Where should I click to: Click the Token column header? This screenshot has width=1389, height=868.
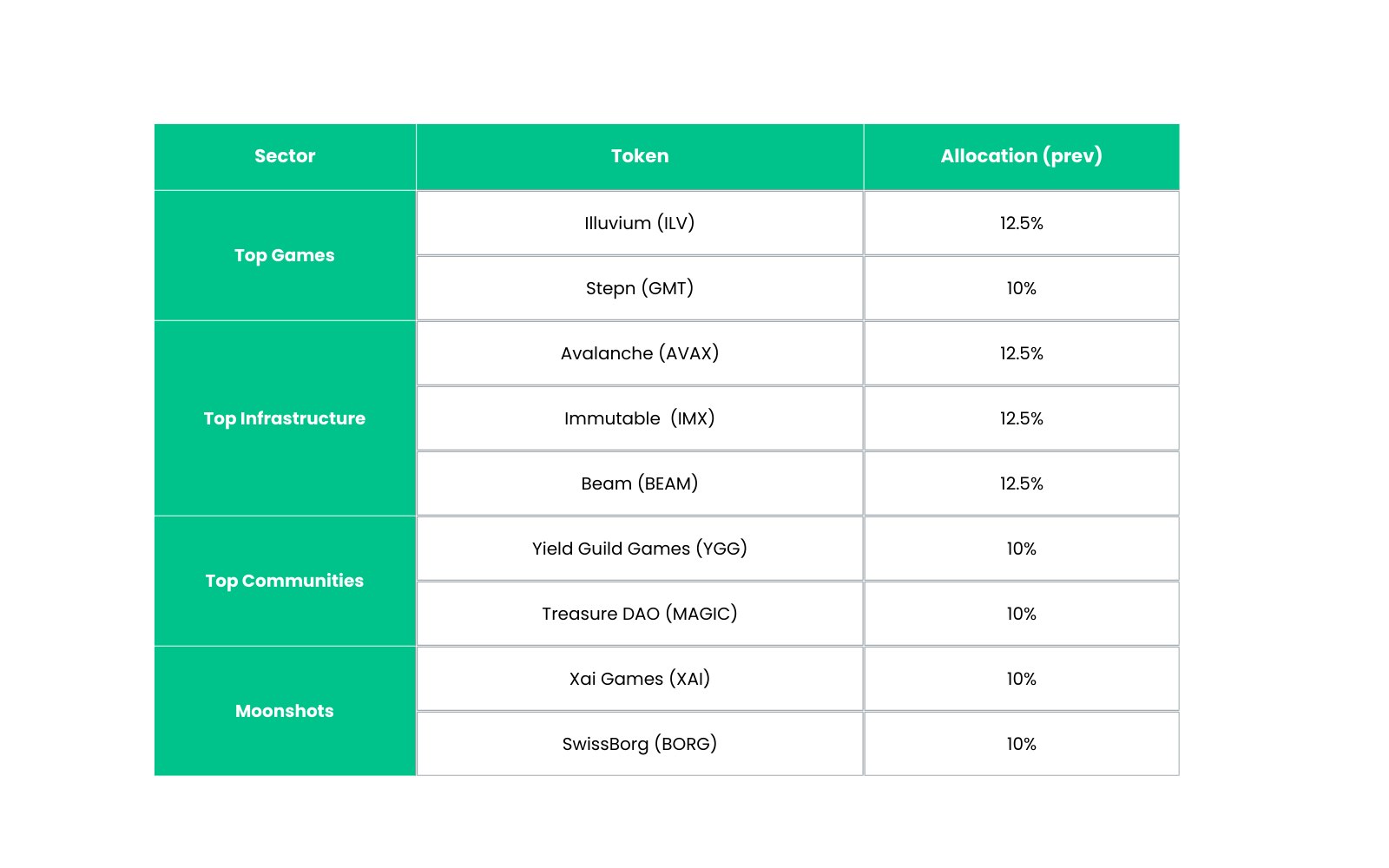click(640, 156)
